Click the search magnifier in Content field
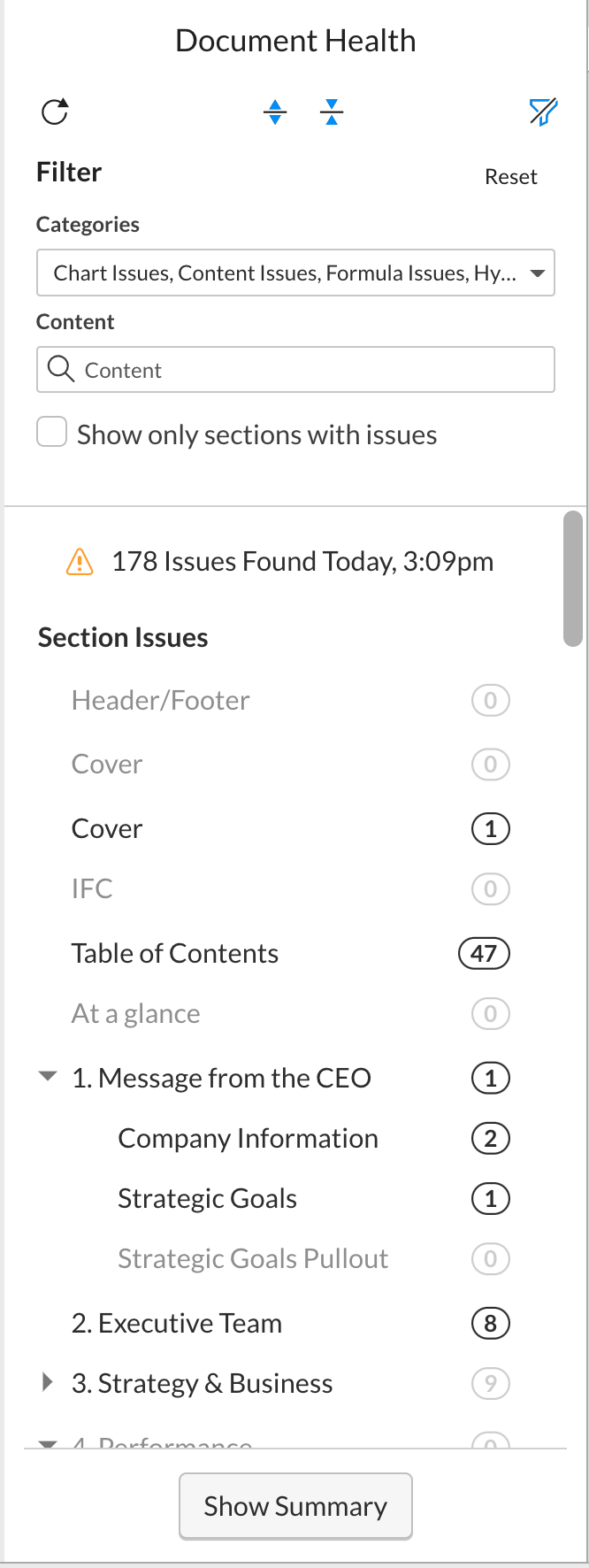This screenshot has height=1568, width=589. click(x=61, y=369)
